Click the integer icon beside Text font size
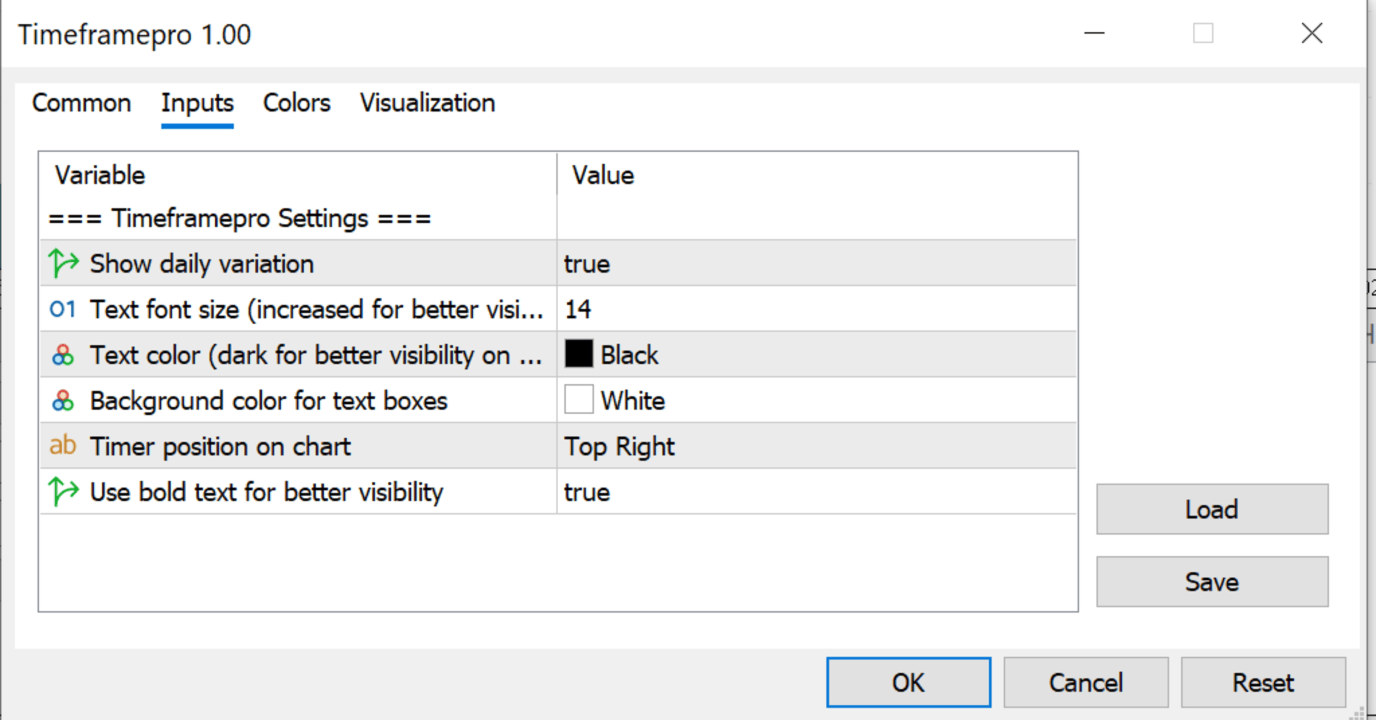This screenshot has width=1376, height=720. pos(63,310)
